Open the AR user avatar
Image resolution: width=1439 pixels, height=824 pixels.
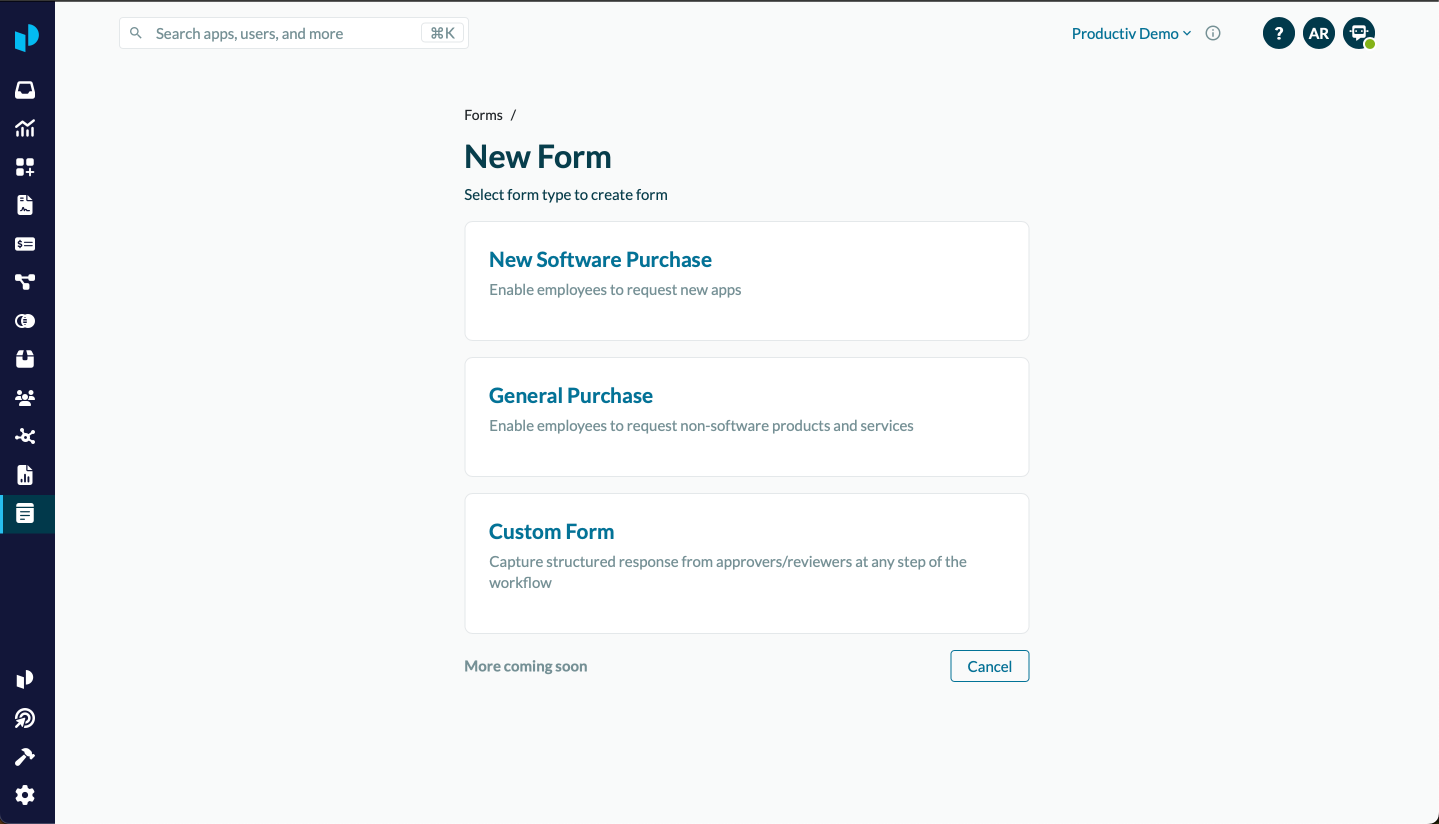pyautogui.click(x=1319, y=33)
